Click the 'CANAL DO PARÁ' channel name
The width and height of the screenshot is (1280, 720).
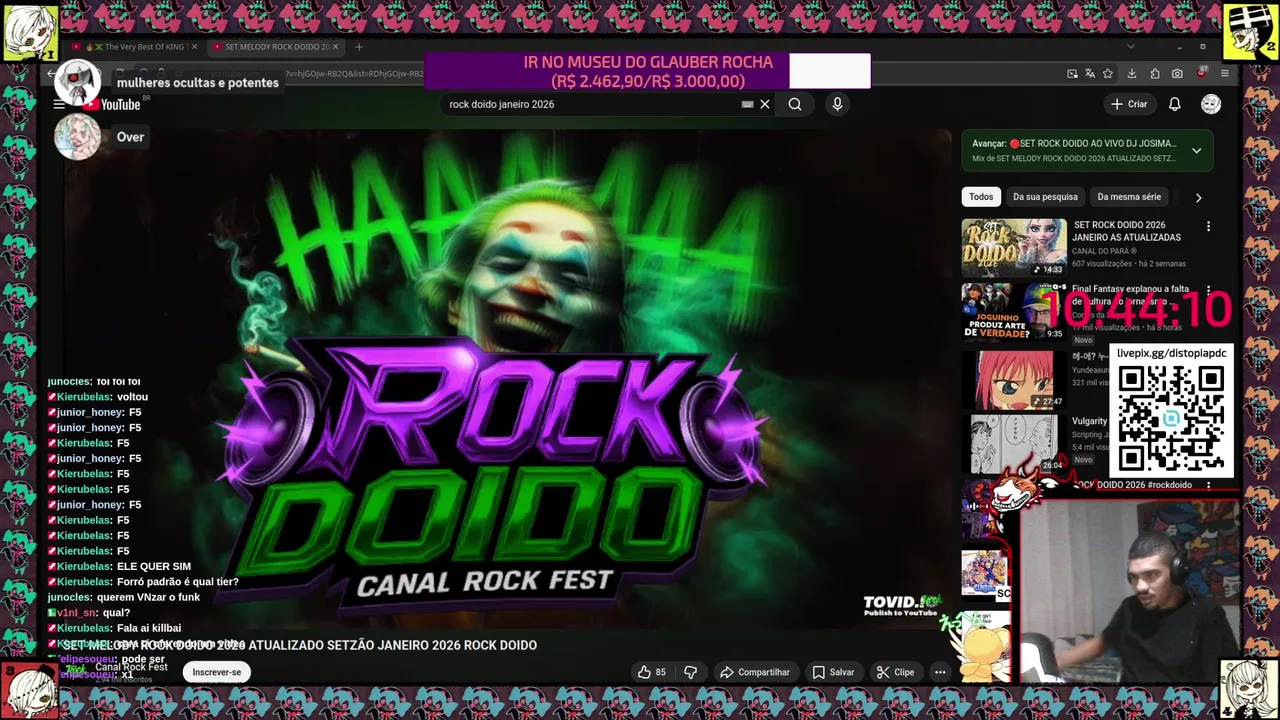(x=1104, y=251)
